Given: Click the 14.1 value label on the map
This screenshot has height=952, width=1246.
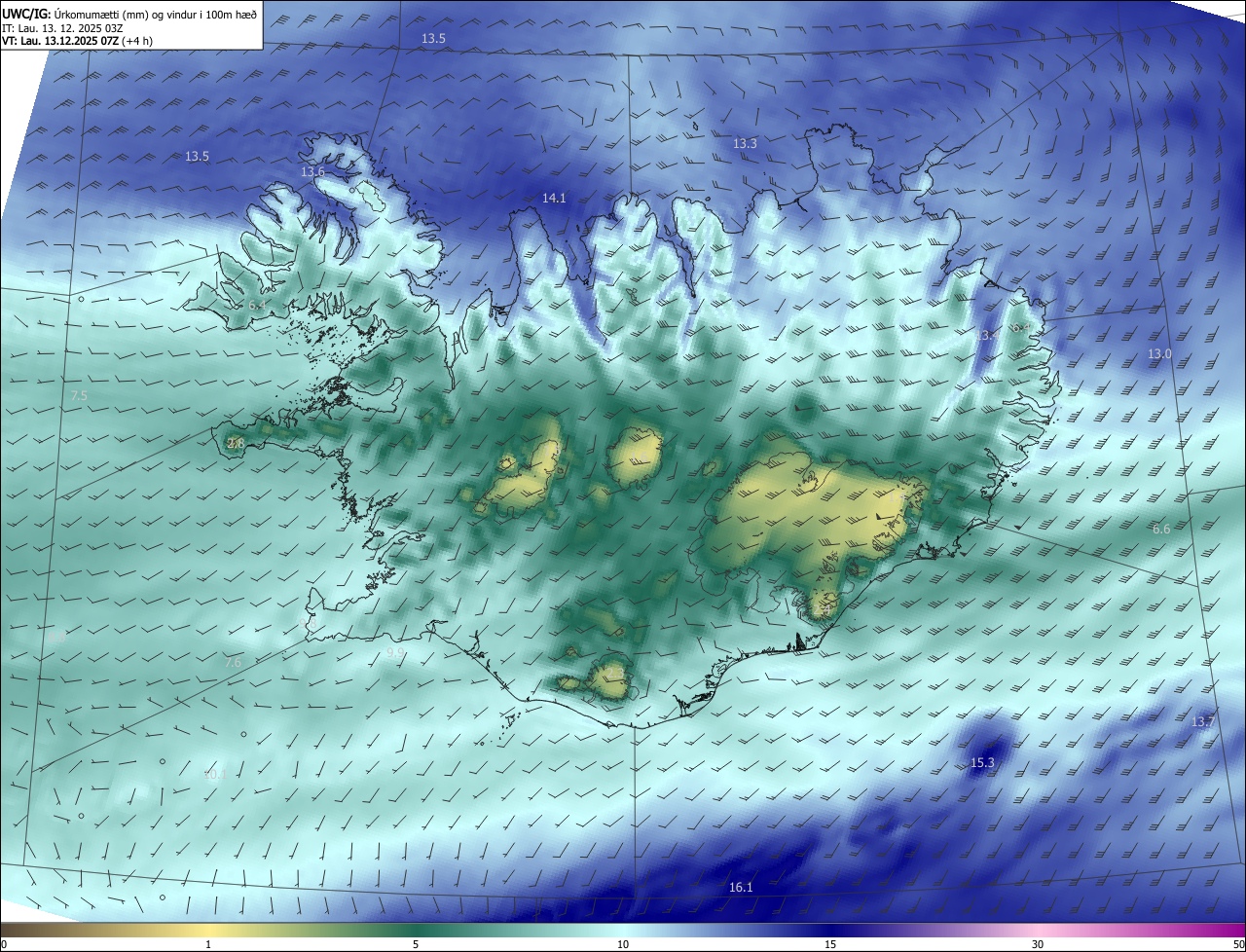Looking at the screenshot, I should 554,198.
